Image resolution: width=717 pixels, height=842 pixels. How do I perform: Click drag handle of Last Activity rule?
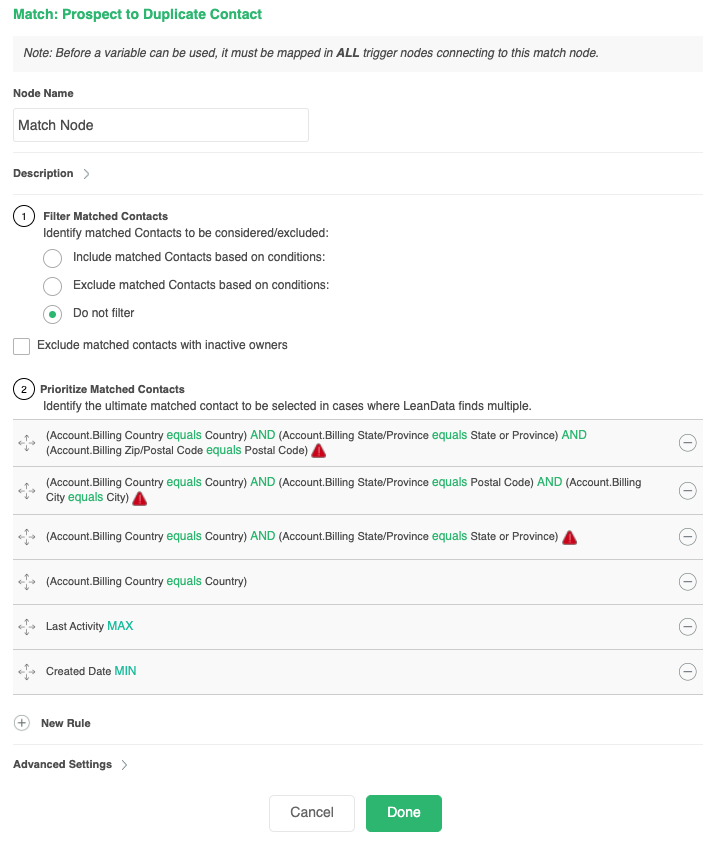click(27, 627)
